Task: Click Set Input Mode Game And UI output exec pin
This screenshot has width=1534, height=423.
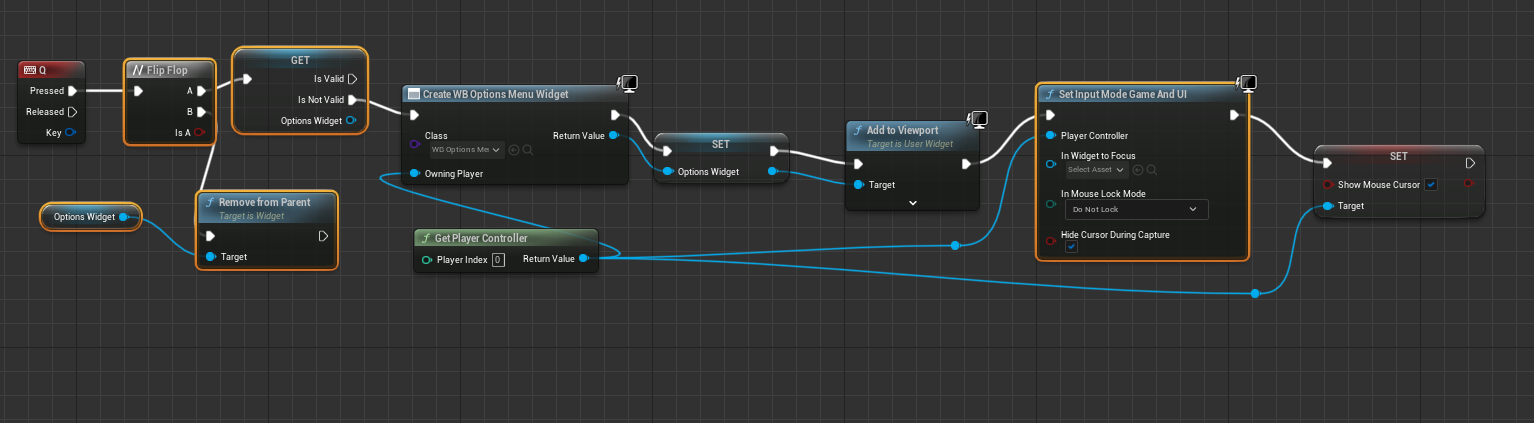Action: (1235, 115)
